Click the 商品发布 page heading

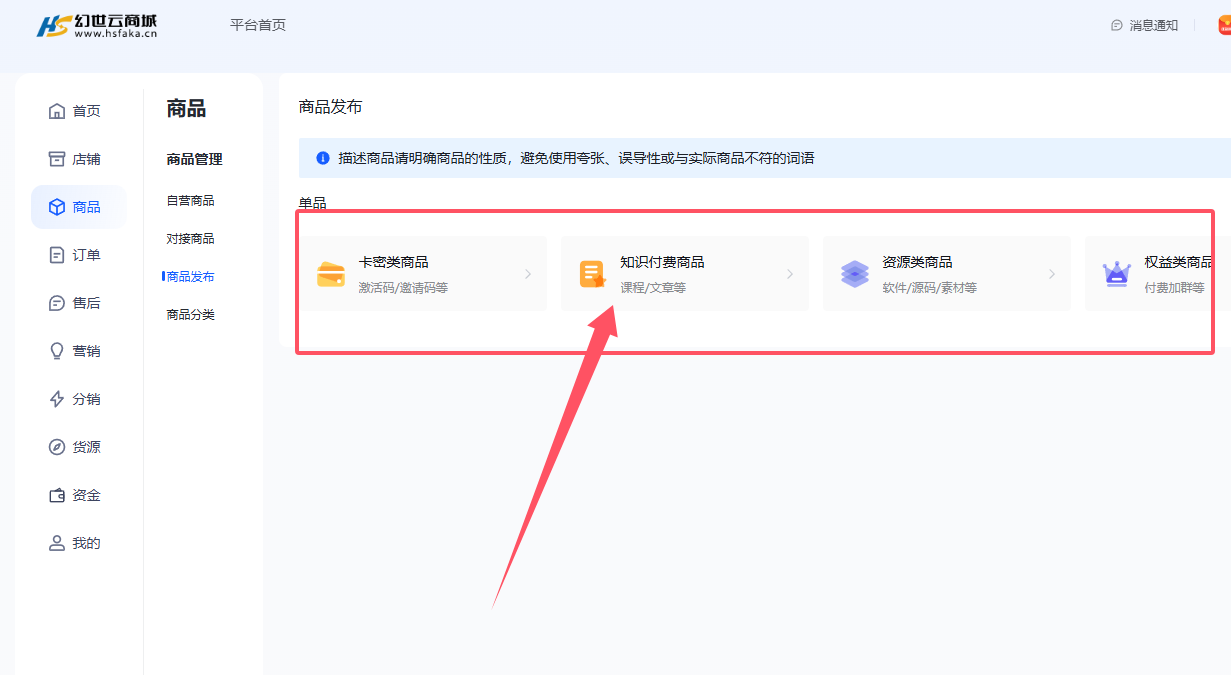[331, 107]
